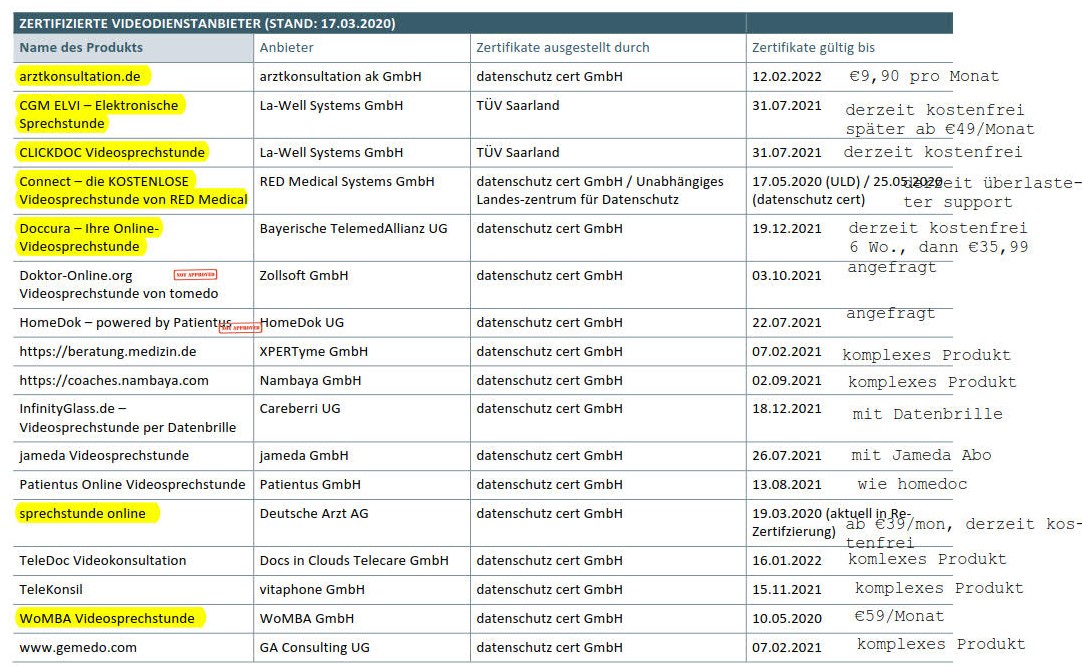Click the note '€9,90 pro Monat'
Screen dimensions: 1082x666
point(924,76)
